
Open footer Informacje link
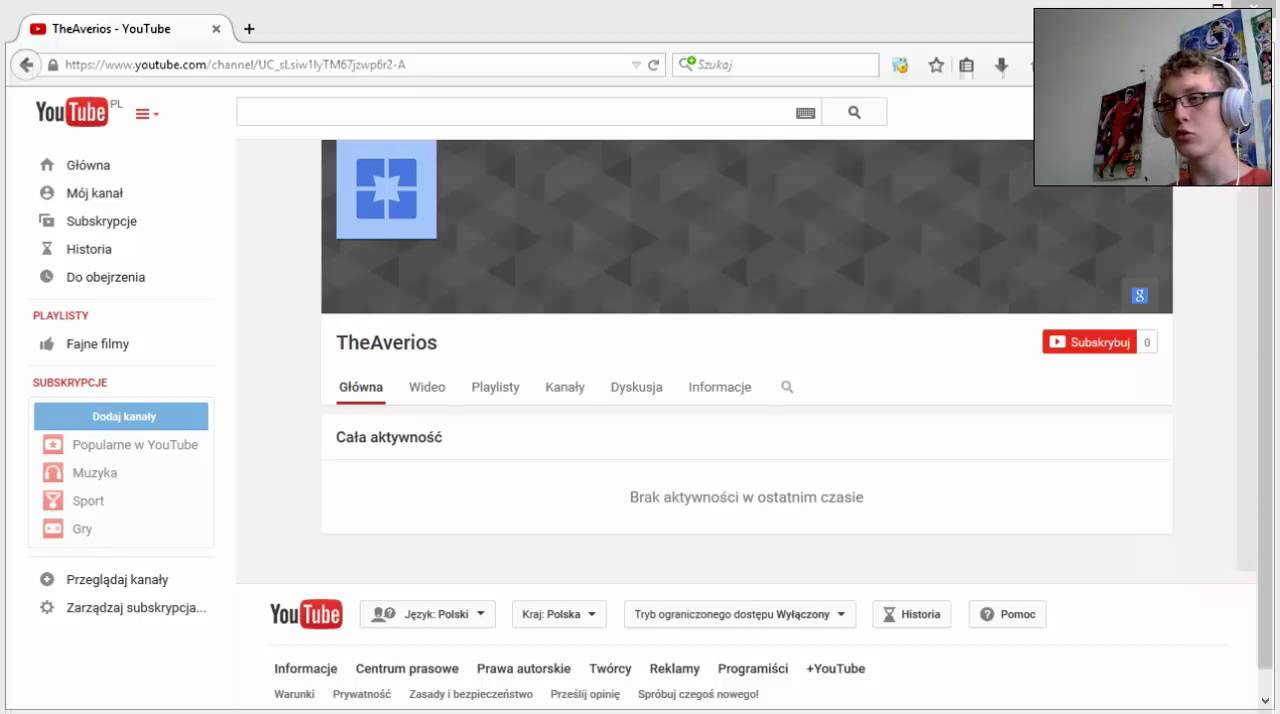[306, 669]
